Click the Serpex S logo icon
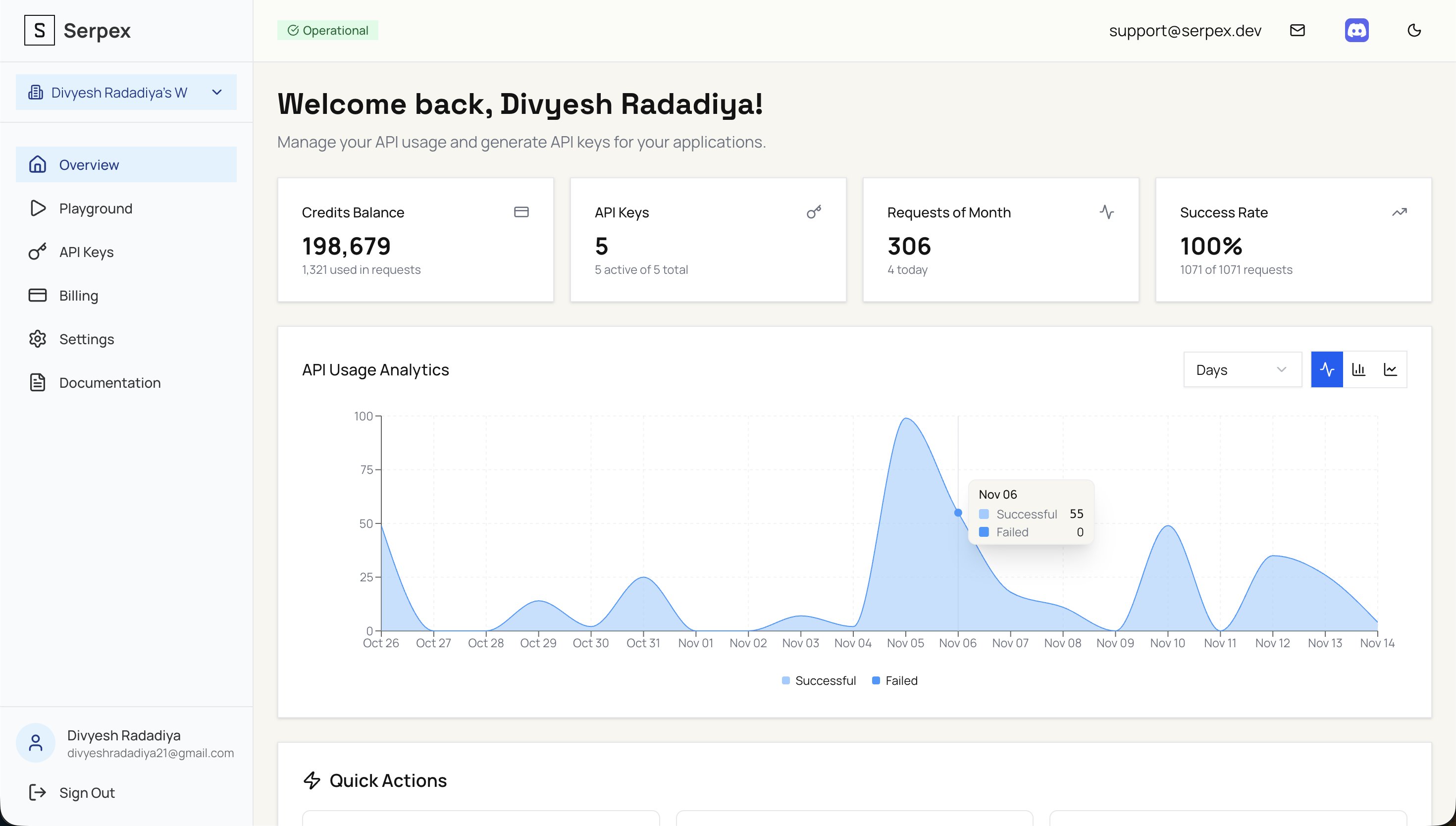This screenshot has height=826, width=1456. tap(39, 30)
